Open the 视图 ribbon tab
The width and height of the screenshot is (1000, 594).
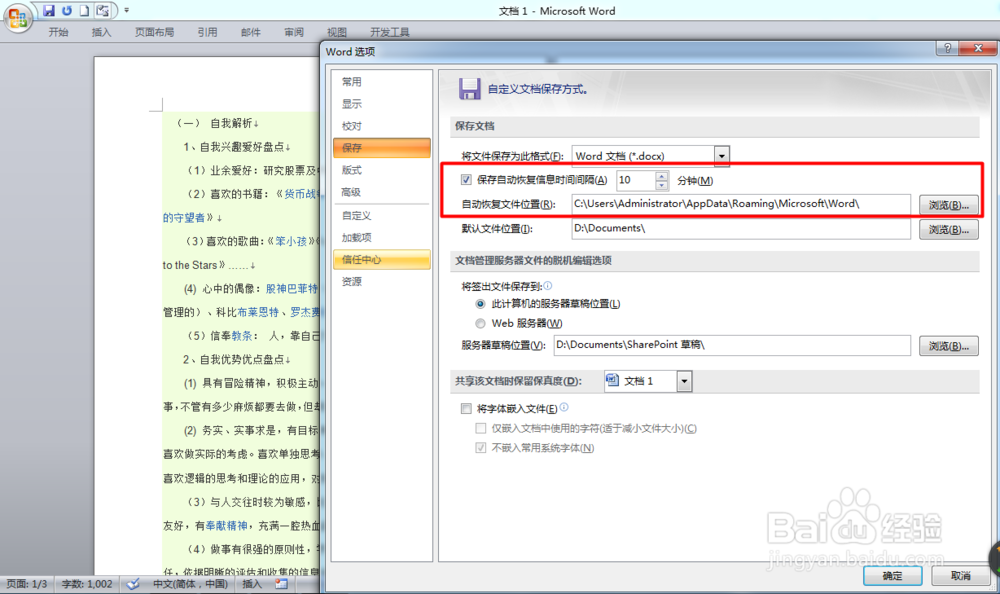click(337, 32)
